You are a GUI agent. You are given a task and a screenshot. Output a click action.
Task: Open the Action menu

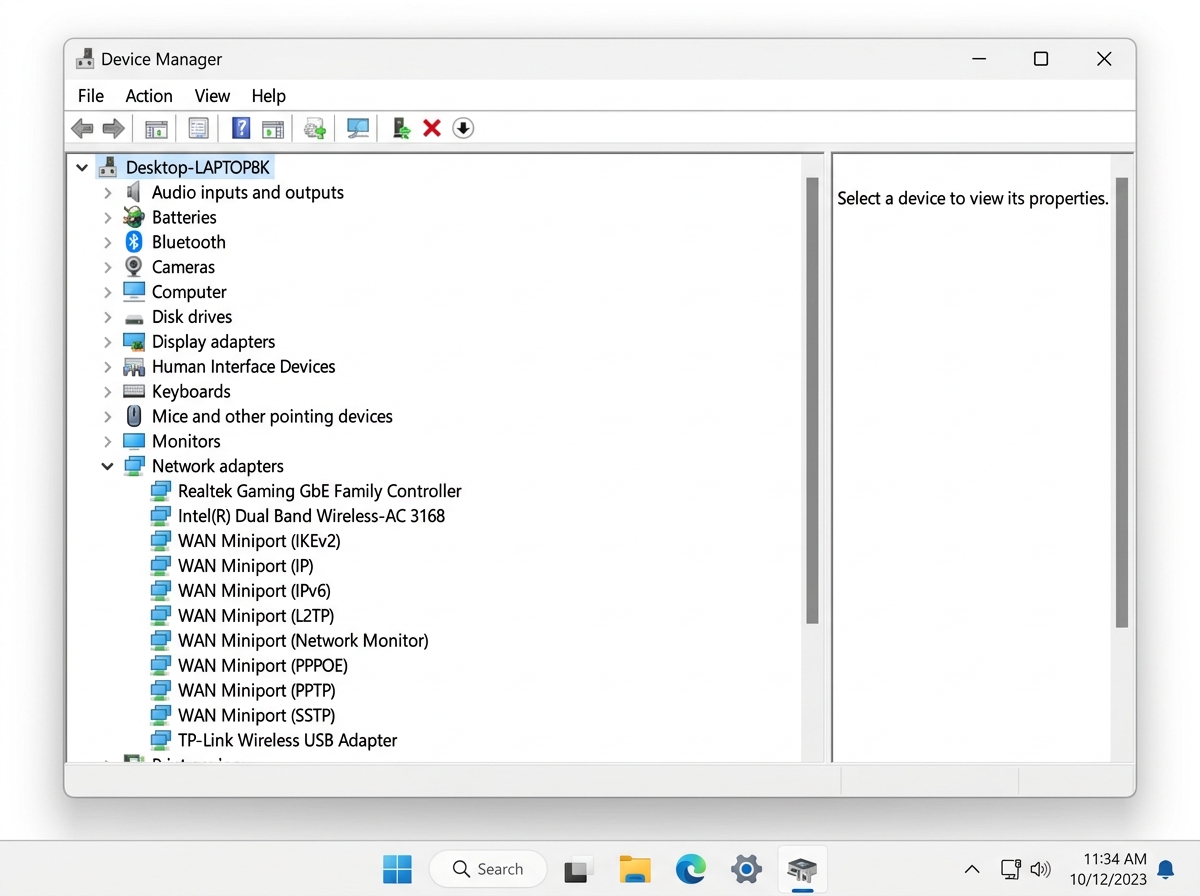point(149,96)
